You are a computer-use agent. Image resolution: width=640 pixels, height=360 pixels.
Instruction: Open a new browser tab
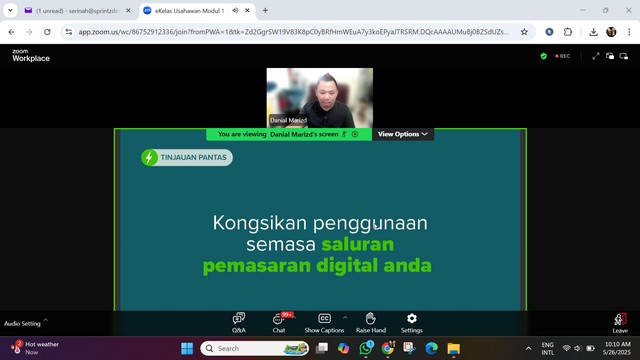[x=265, y=11]
